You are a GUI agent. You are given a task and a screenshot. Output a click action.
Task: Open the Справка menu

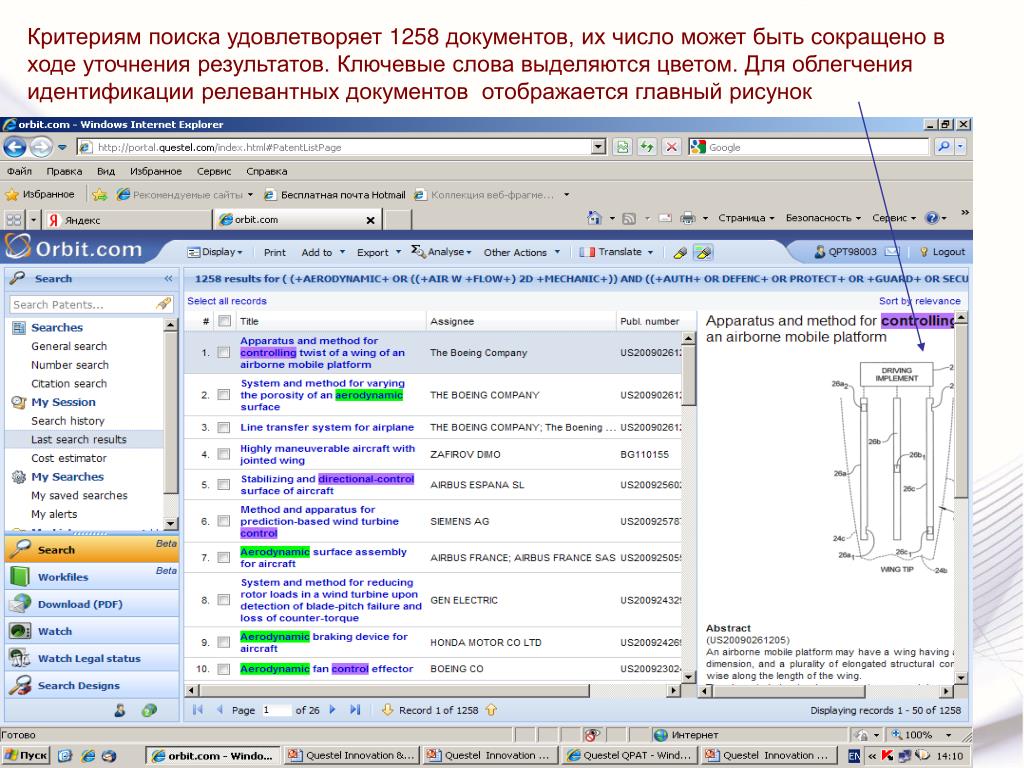coord(266,171)
